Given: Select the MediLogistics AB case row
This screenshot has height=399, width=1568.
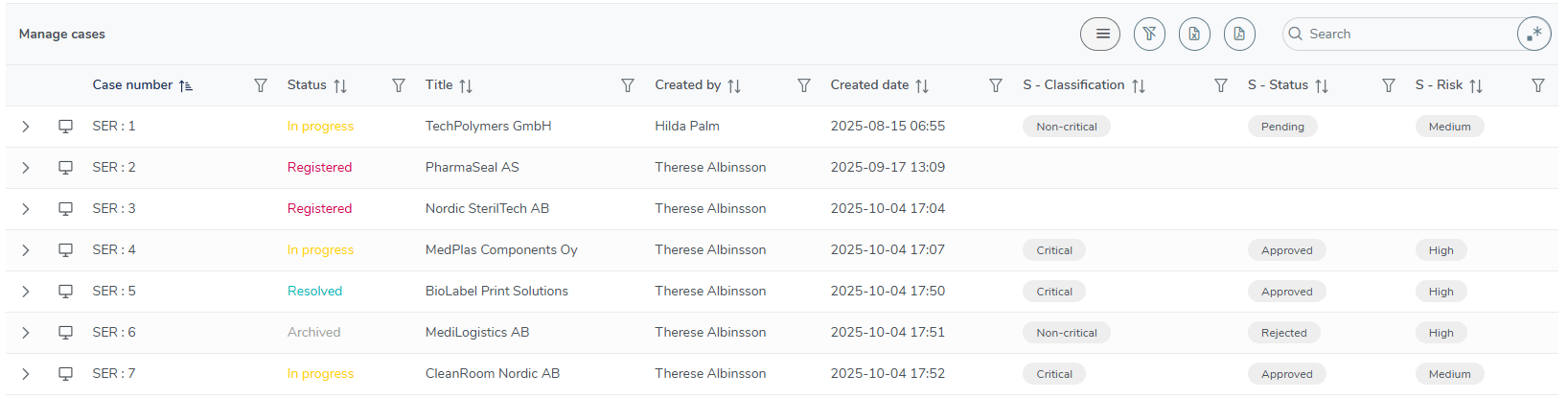Looking at the screenshot, I should tap(476, 333).
